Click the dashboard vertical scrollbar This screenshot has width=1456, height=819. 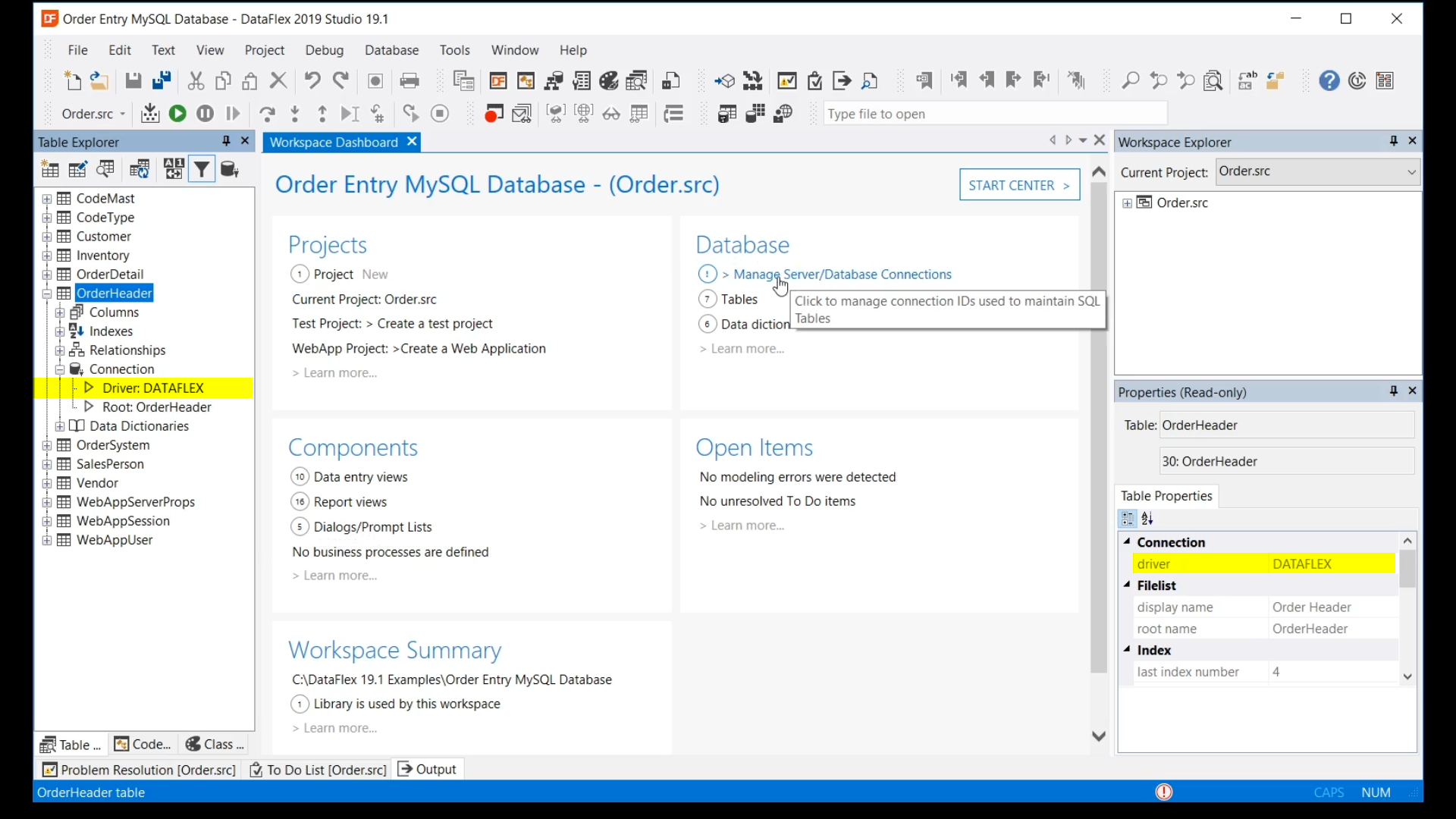[x=1099, y=428]
